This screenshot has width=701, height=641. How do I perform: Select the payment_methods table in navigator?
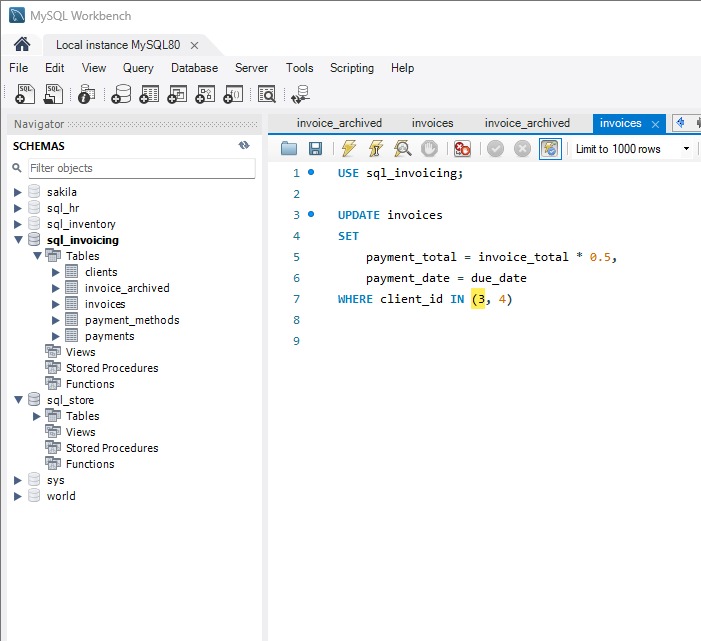132,320
